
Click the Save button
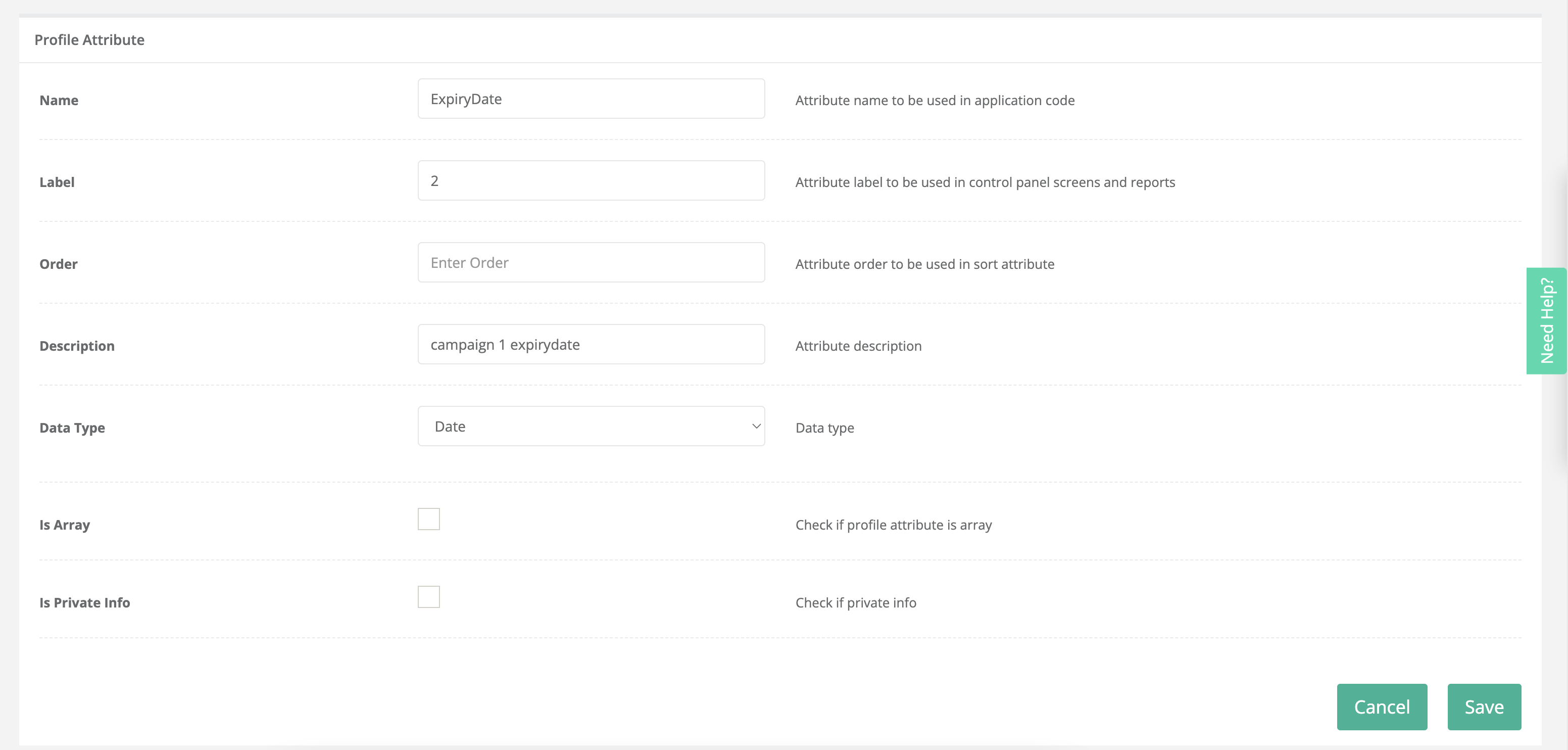coord(1484,707)
